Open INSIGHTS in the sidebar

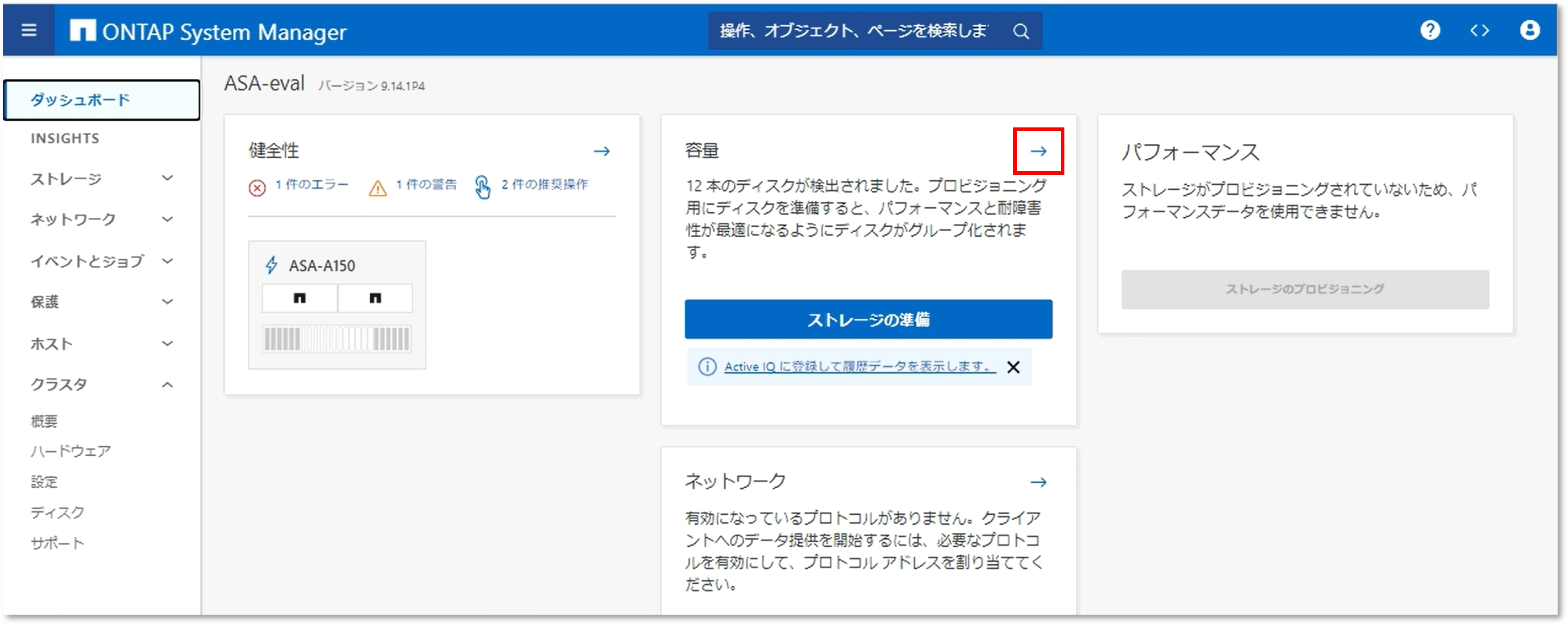[x=65, y=139]
